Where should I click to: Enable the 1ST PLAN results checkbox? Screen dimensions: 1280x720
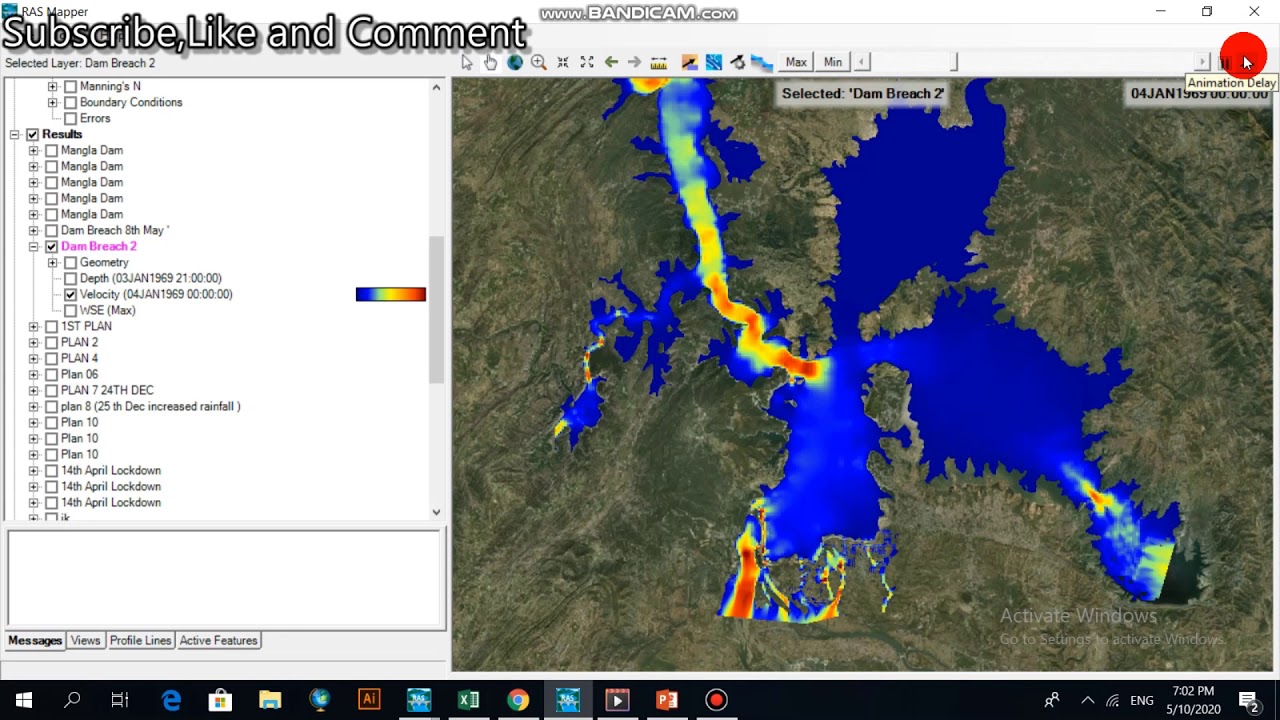pos(51,326)
